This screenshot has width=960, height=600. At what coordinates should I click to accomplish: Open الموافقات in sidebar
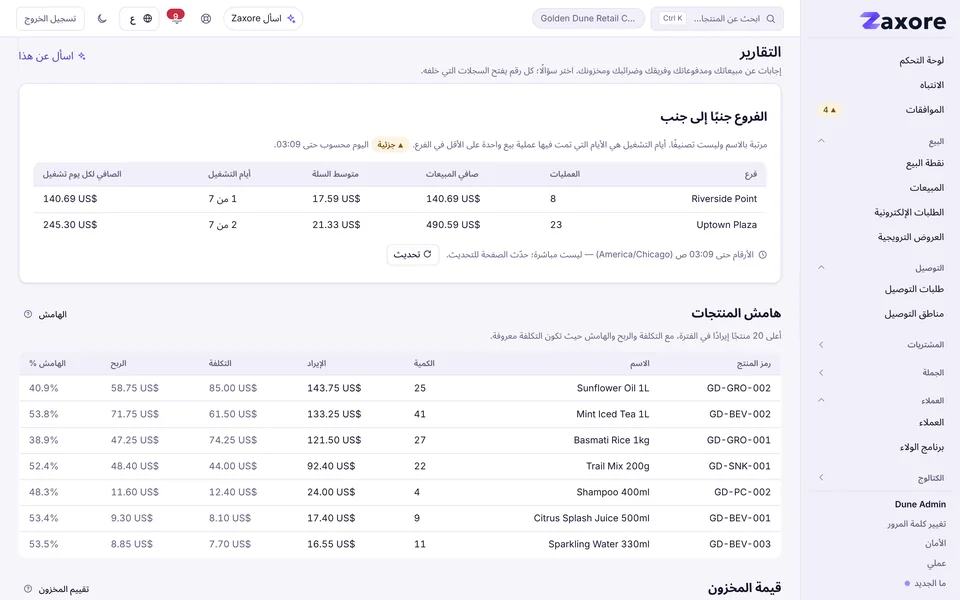click(924, 110)
